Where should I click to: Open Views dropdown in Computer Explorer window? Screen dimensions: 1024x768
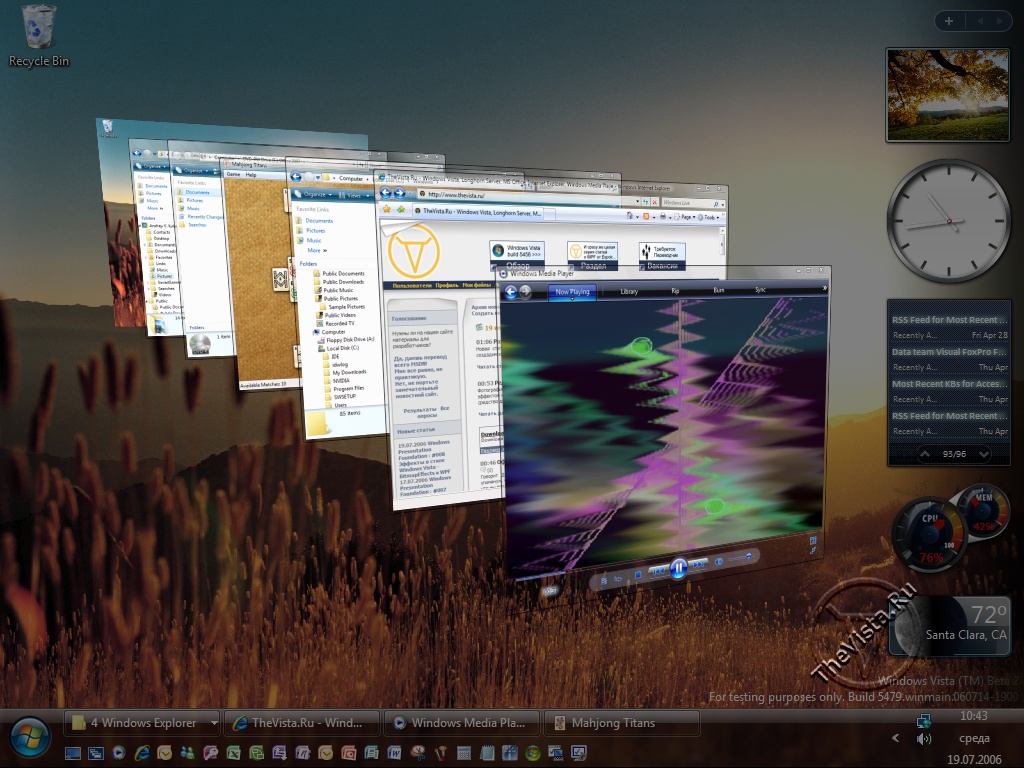(355, 195)
